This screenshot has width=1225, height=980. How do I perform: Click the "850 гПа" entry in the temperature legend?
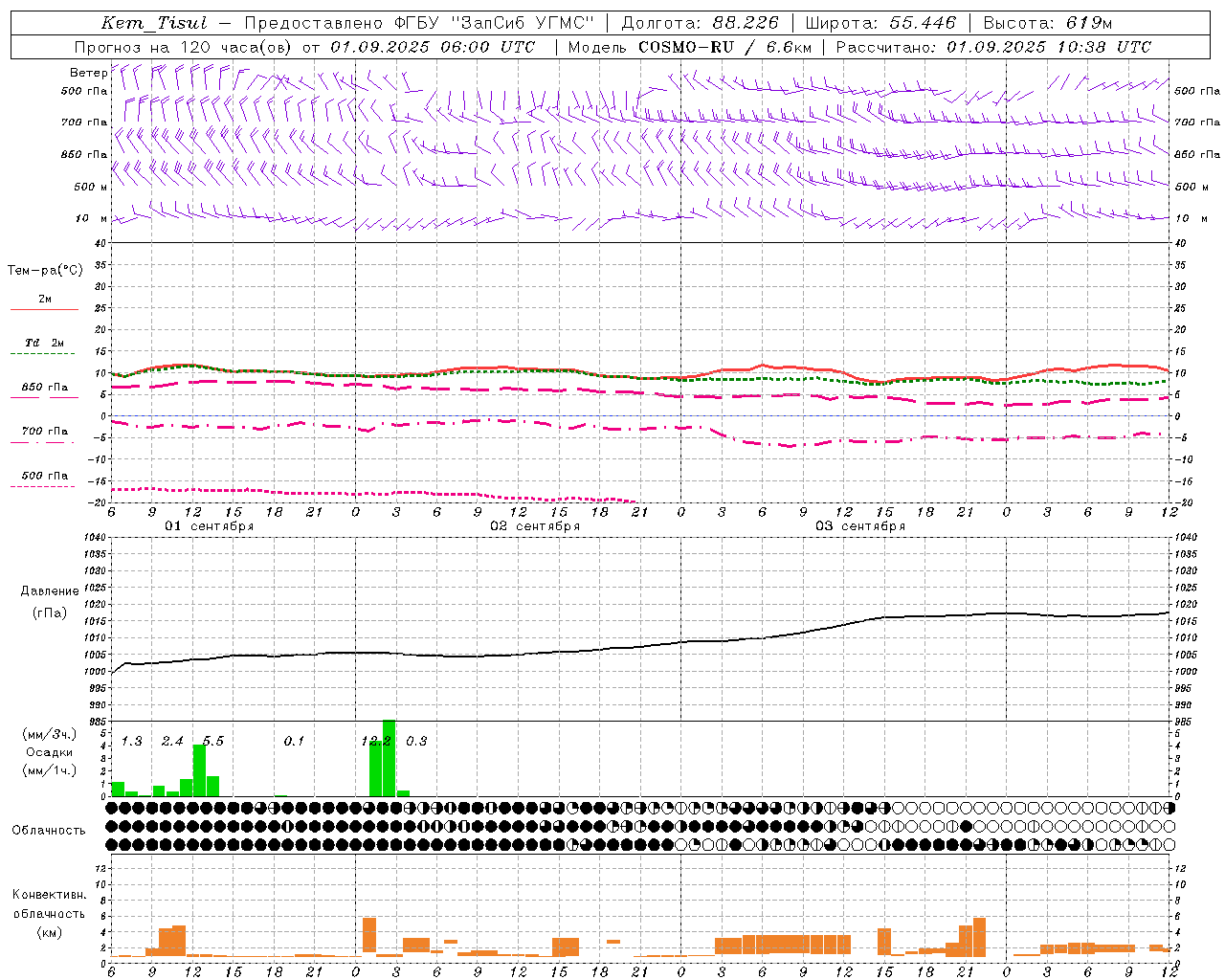pos(45,388)
